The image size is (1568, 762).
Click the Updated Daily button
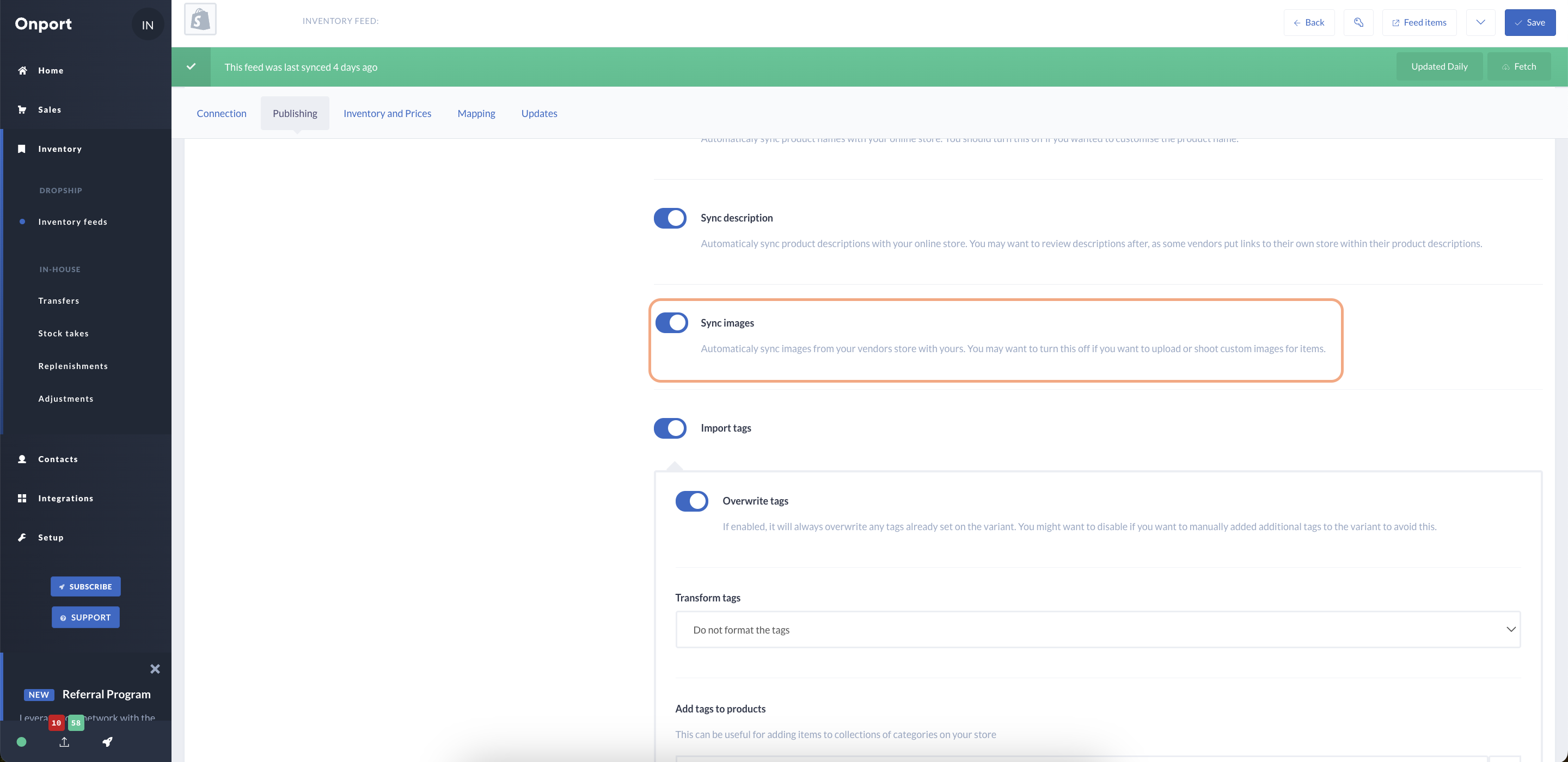tap(1439, 66)
